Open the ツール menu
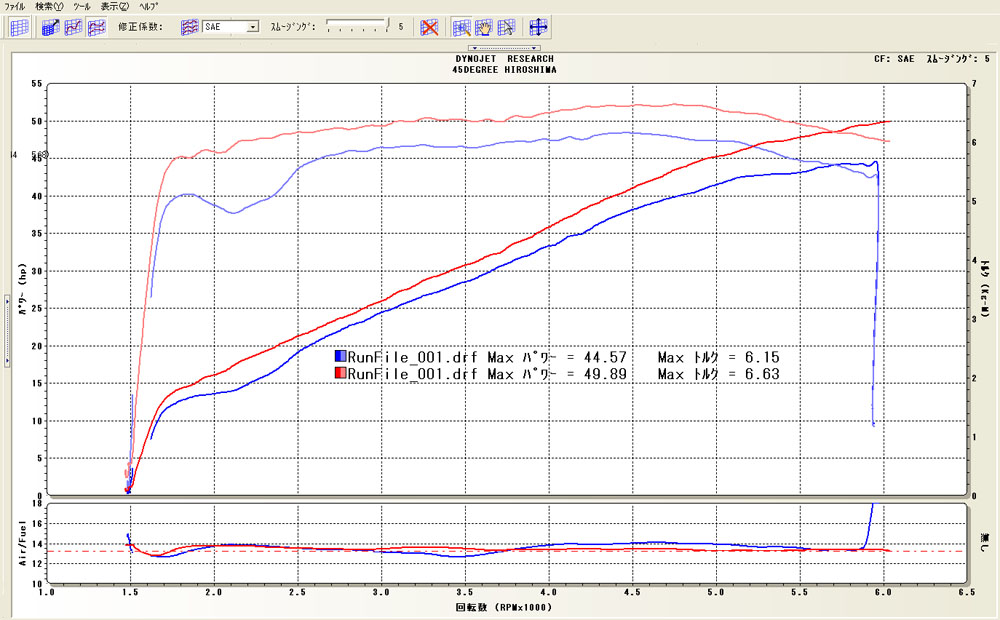Viewport: 1000px width, 620px height. pyautogui.click(x=81, y=6)
